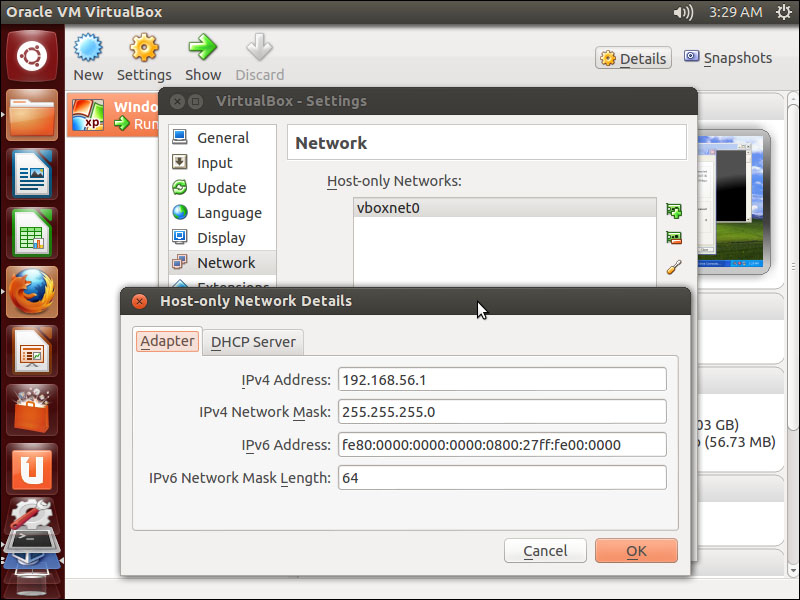The width and height of the screenshot is (800, 600).
Task: Select Input settings category
Action: coord(222,163)
